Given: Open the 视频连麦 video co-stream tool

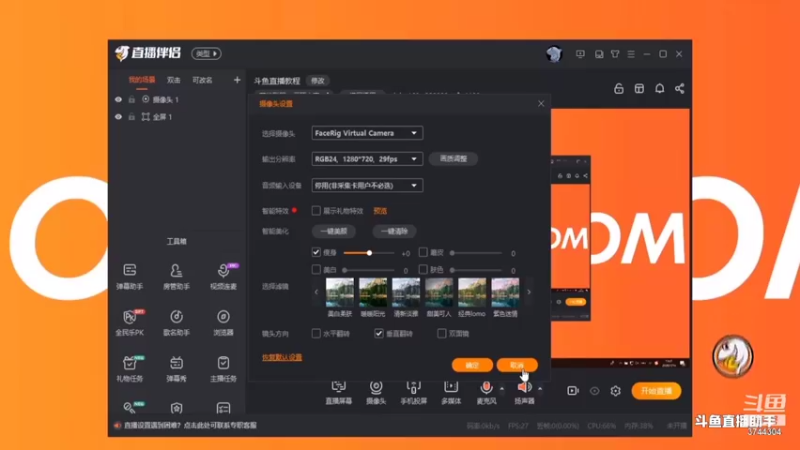Looking at the screenshot, I should (223, 277).
